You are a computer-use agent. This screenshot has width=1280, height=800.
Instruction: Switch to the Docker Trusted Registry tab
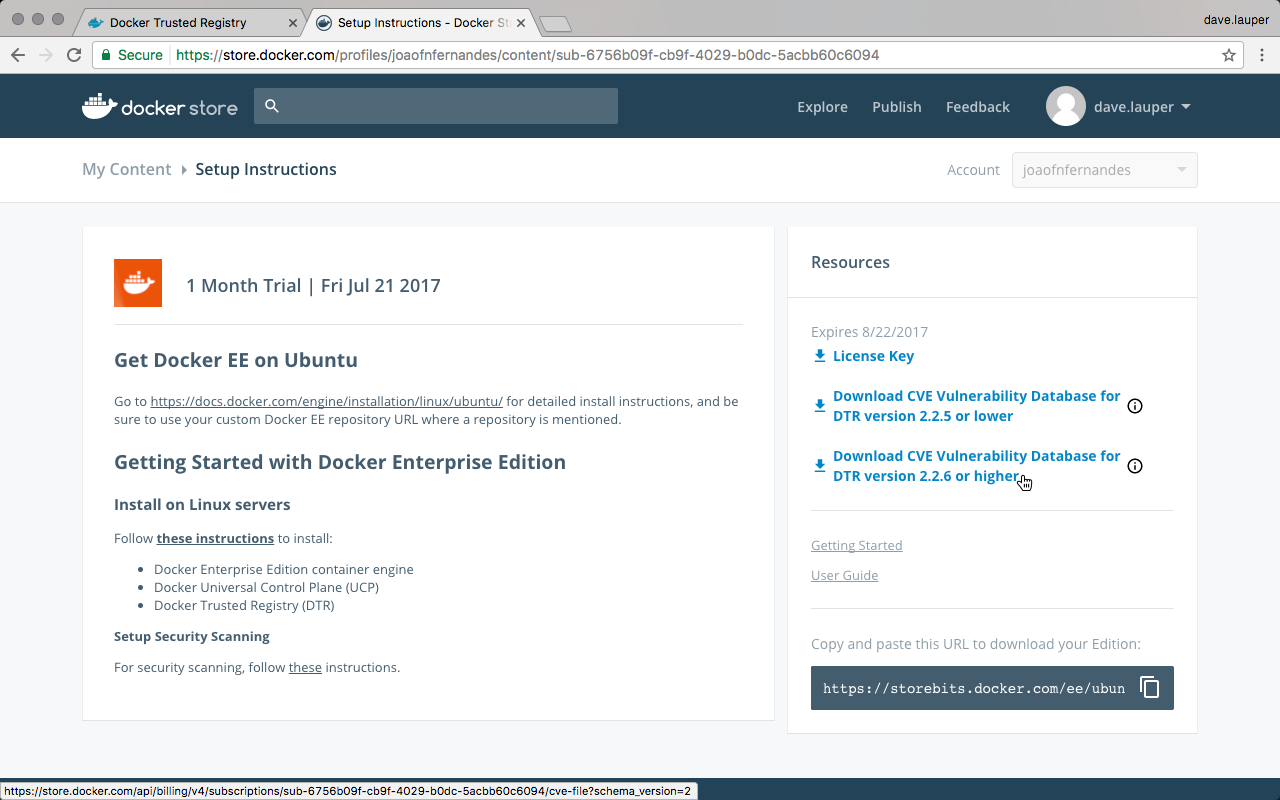(178, 22)
